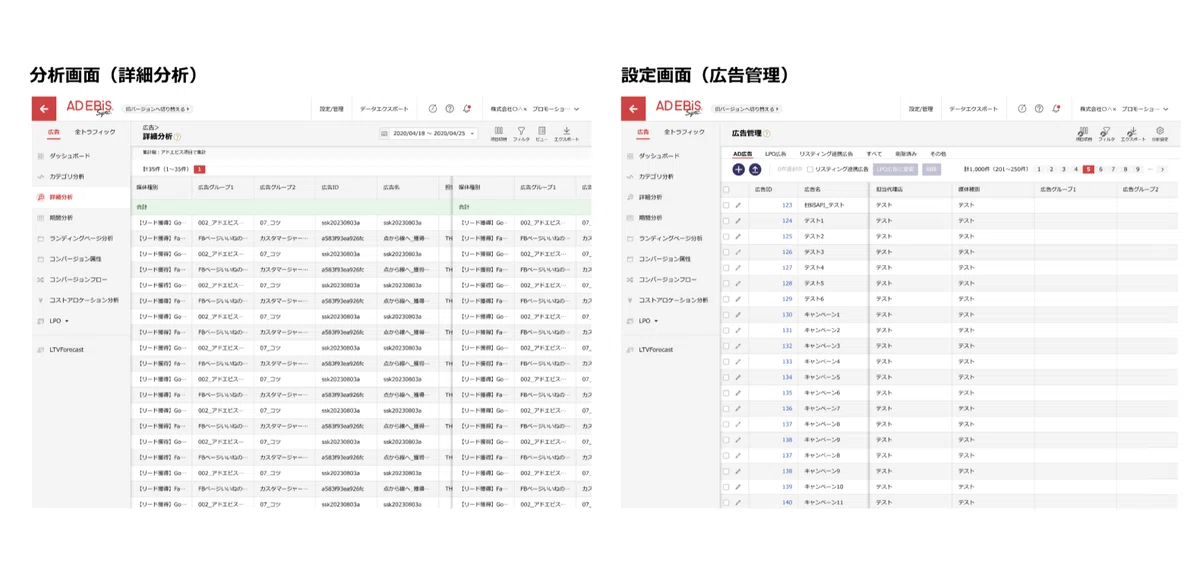Click the help icon beside 広告管理 title
Viewport: 1200px width, 574px height.
[767, 133]
